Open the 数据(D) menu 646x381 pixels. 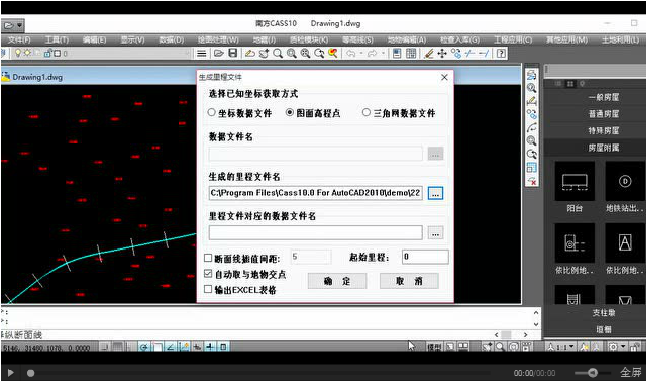click(171, 40)
